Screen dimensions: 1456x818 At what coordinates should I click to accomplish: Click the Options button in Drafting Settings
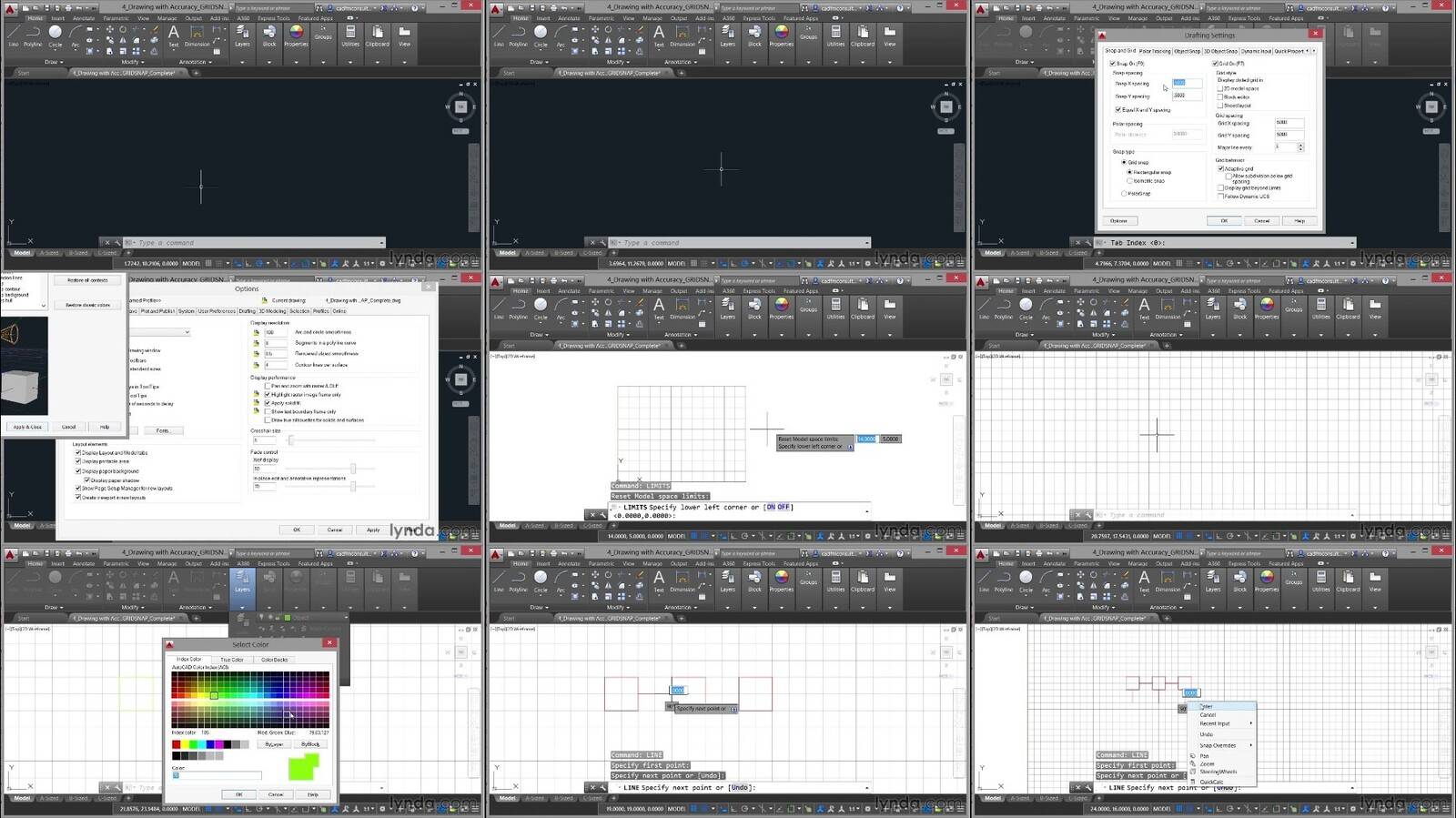(x=1118, y=220)
